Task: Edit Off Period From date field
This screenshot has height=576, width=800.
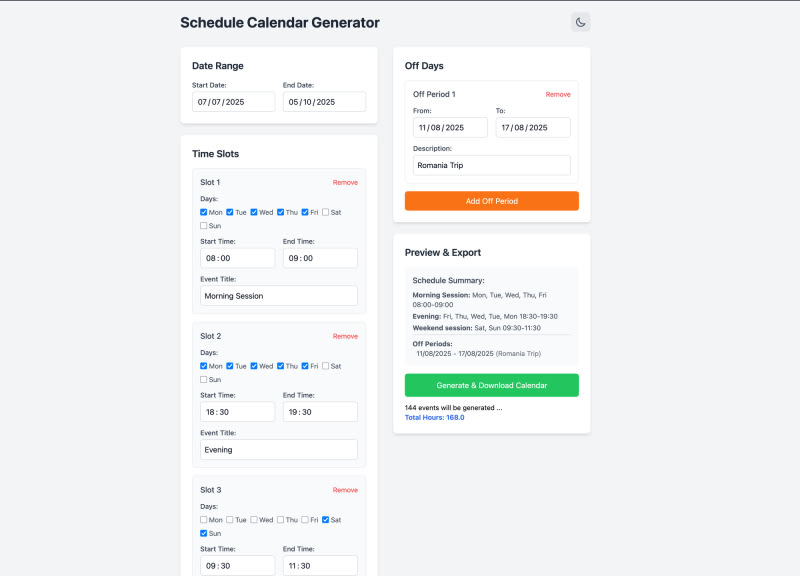Action: (x=450, y=127)
